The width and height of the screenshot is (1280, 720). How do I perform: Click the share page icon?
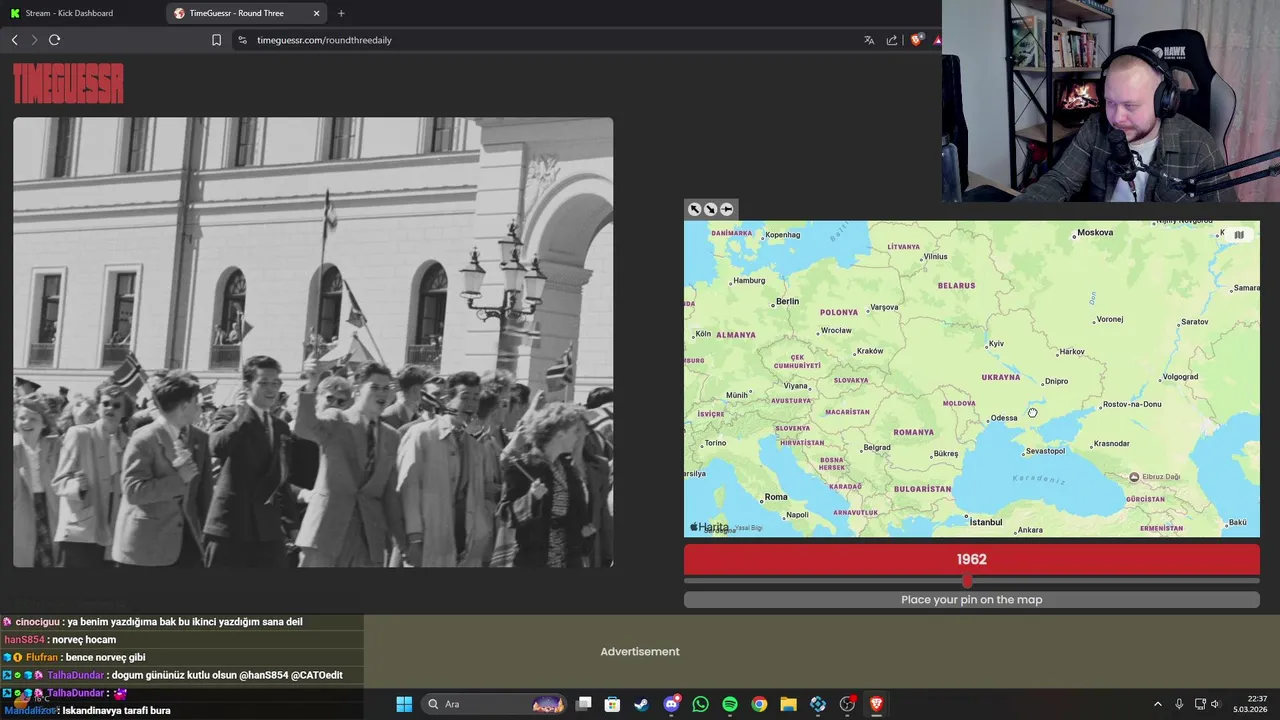[x=892, y=40]
